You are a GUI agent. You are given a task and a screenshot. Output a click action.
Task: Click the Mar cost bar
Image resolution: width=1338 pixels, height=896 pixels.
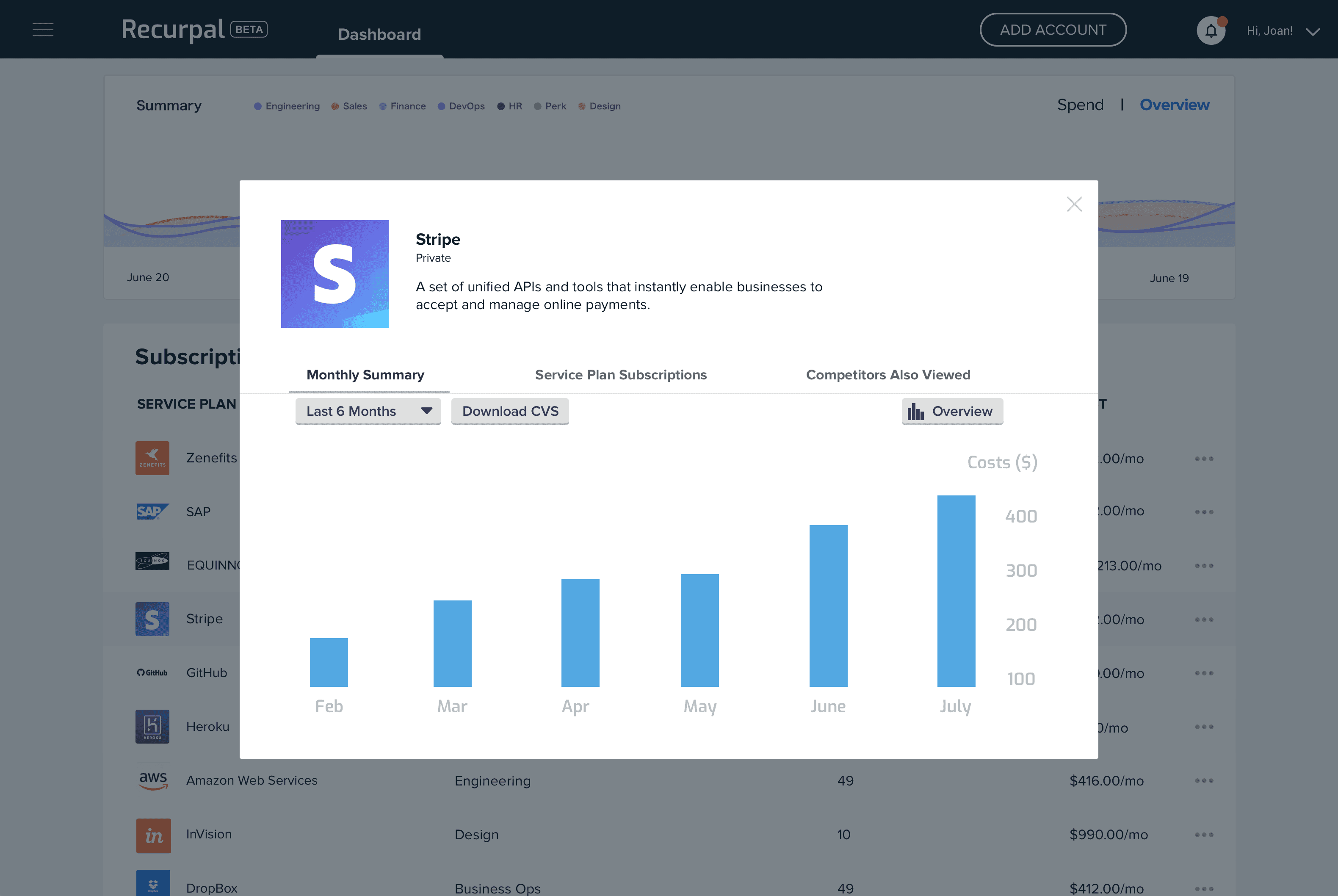click(453, 644)
